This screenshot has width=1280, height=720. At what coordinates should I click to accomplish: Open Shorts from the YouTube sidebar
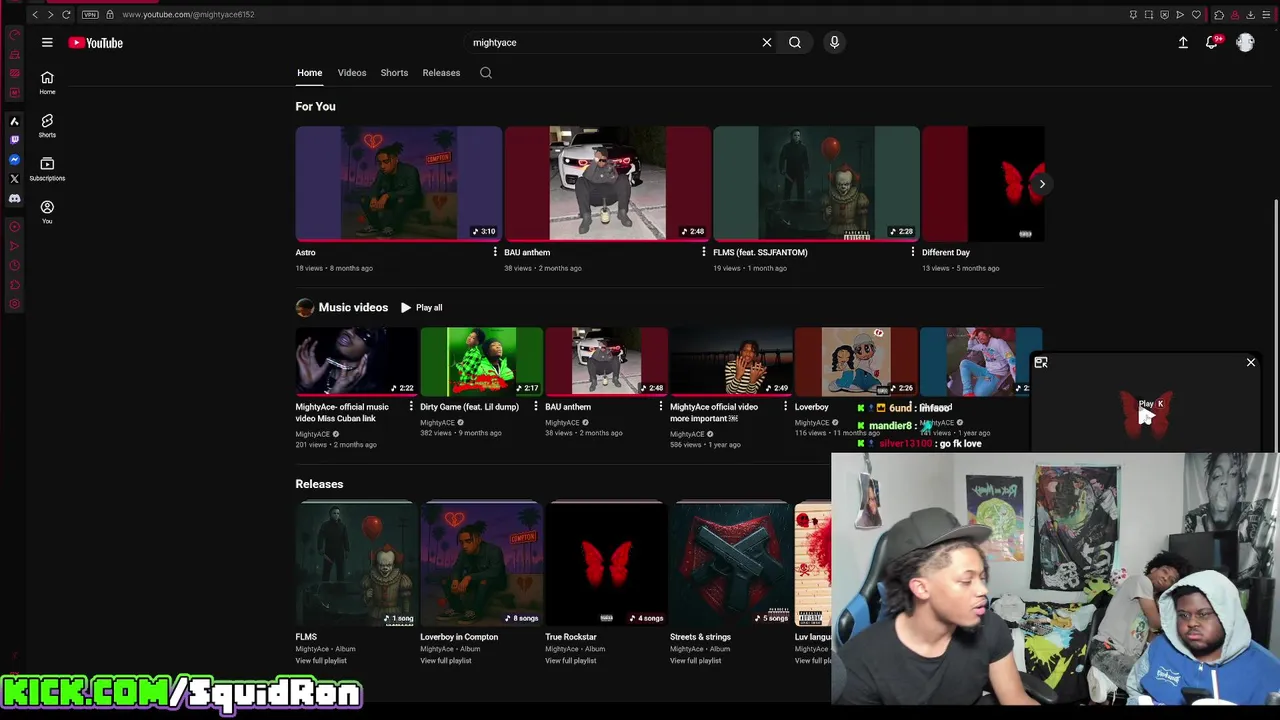47,125
